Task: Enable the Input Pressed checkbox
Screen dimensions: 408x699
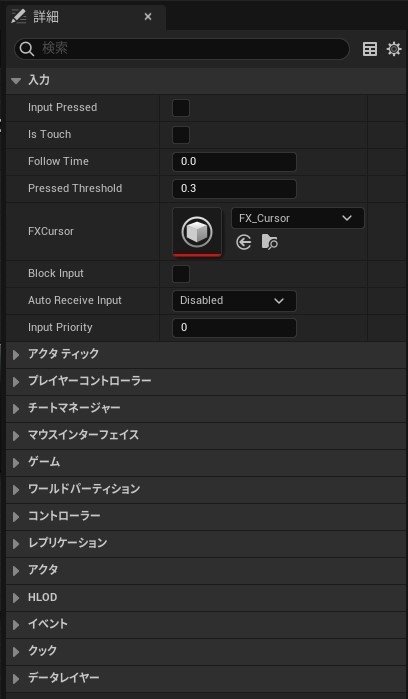Action: coord(181,108)
